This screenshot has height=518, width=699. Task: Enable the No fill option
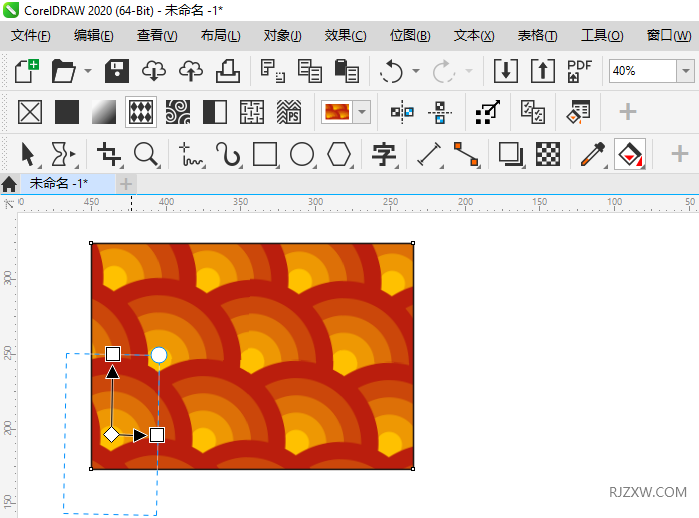[x=30, y=112]
